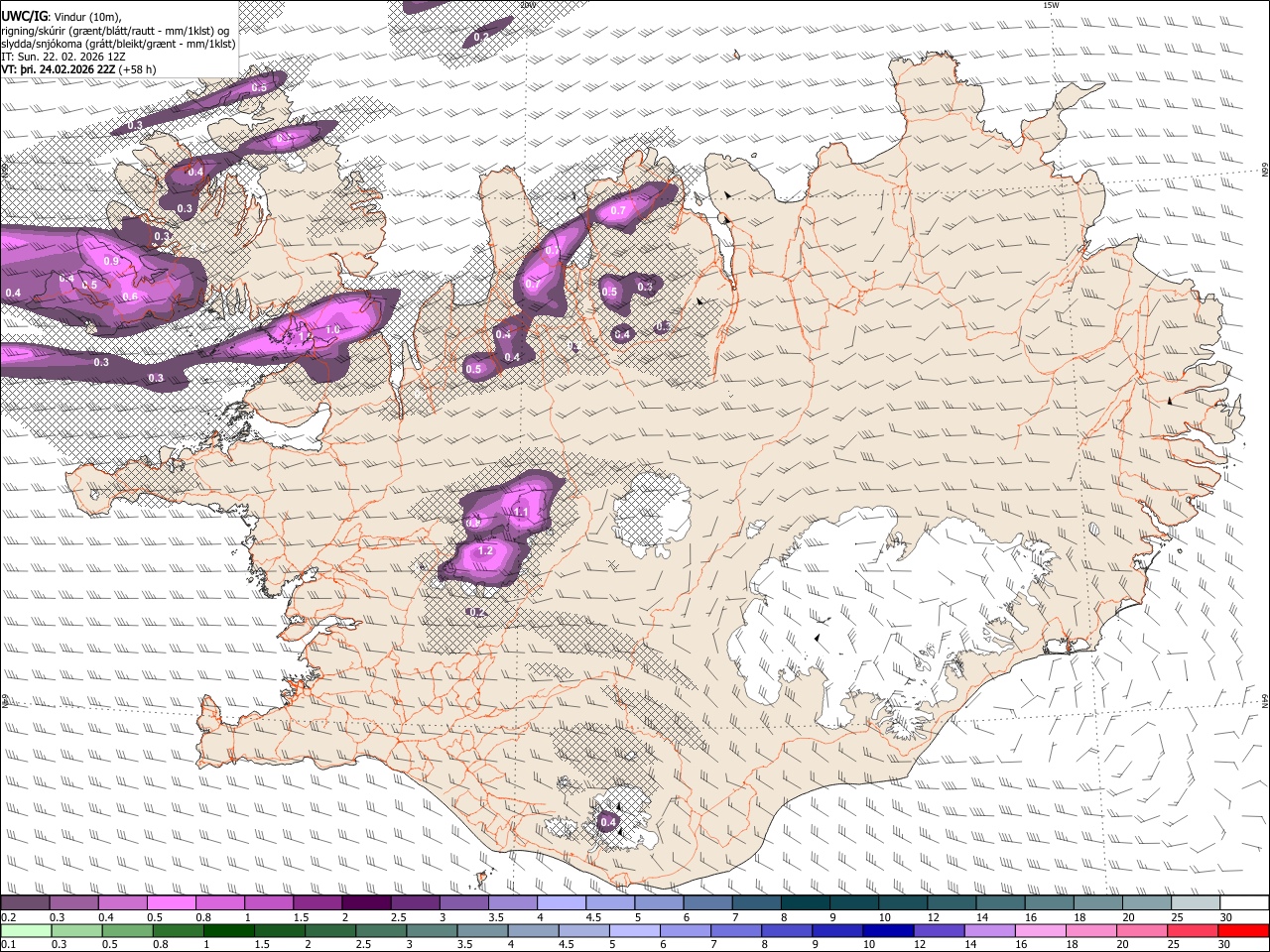The image size is (1270, 952).
Task: Click the 1.1 snowfall value on the map
Action: click(522, 512)
